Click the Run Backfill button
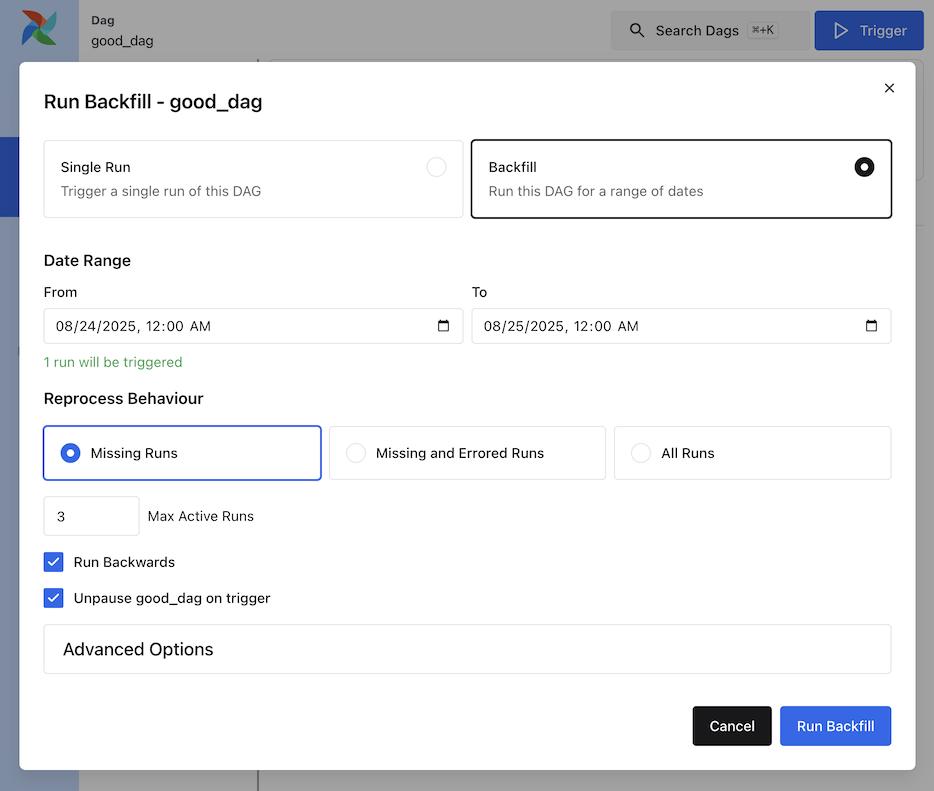Viewport: 934px width, 791px height. coord(835,726)
